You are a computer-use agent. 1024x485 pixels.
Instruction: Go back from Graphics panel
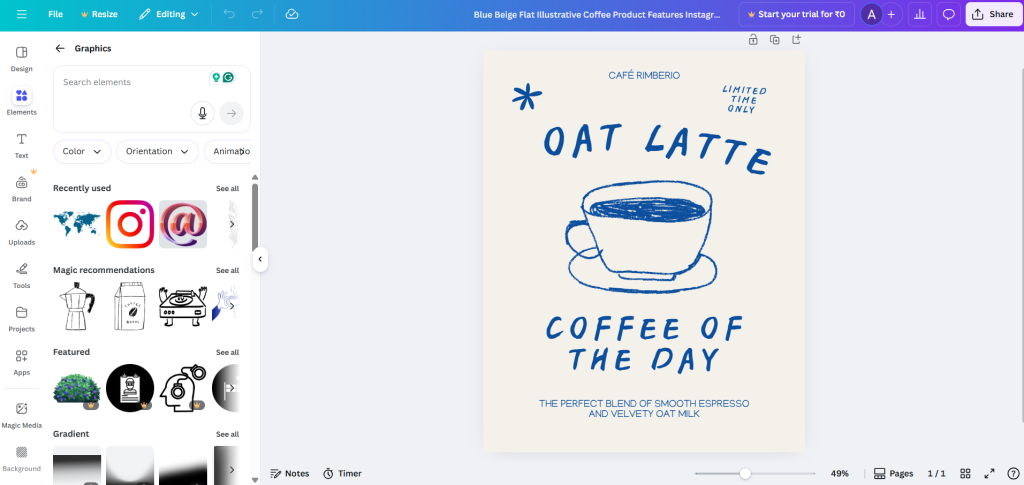click(60, 48)
